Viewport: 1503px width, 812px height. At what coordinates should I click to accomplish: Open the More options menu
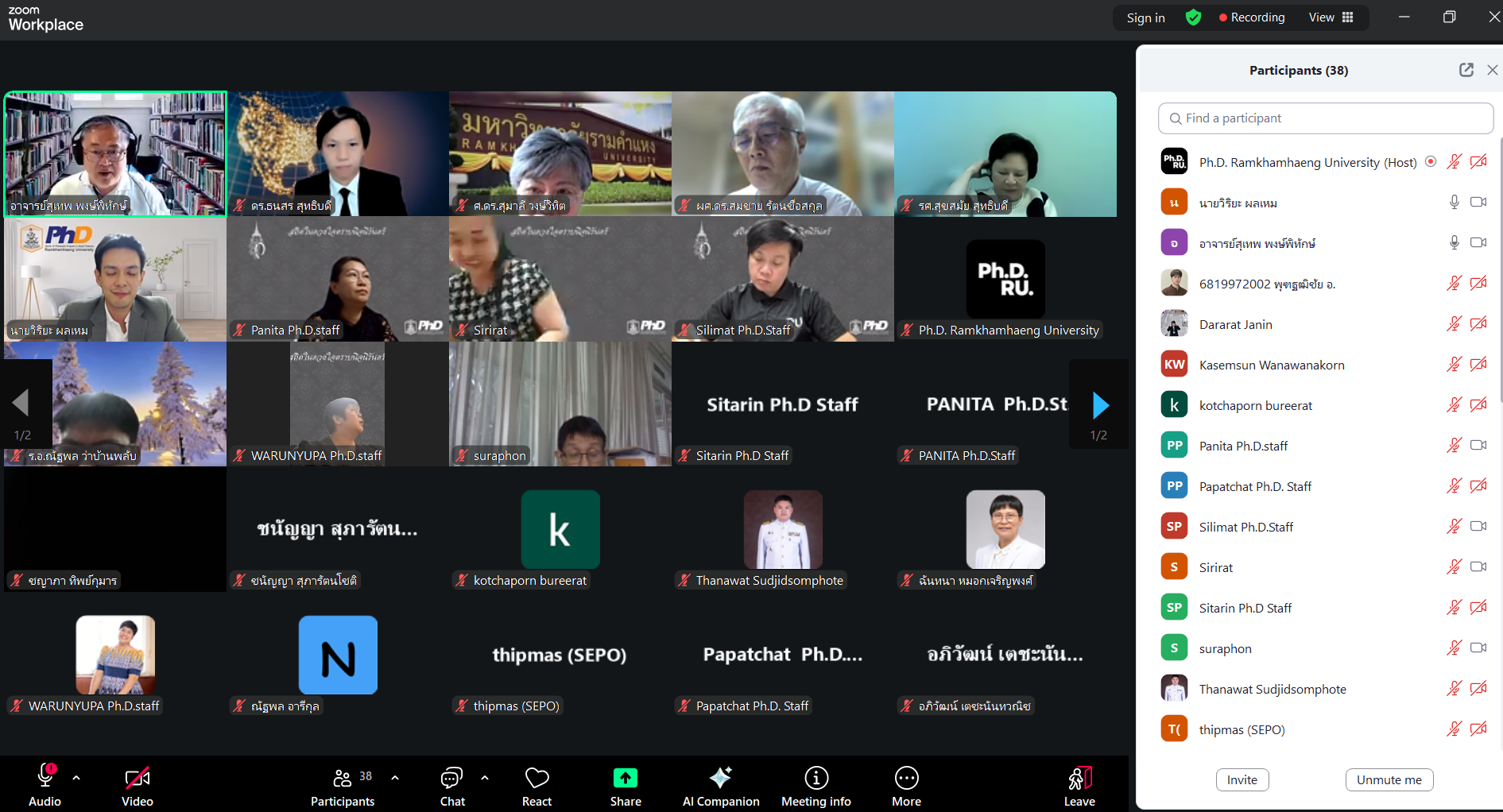(x=906, y=786)
